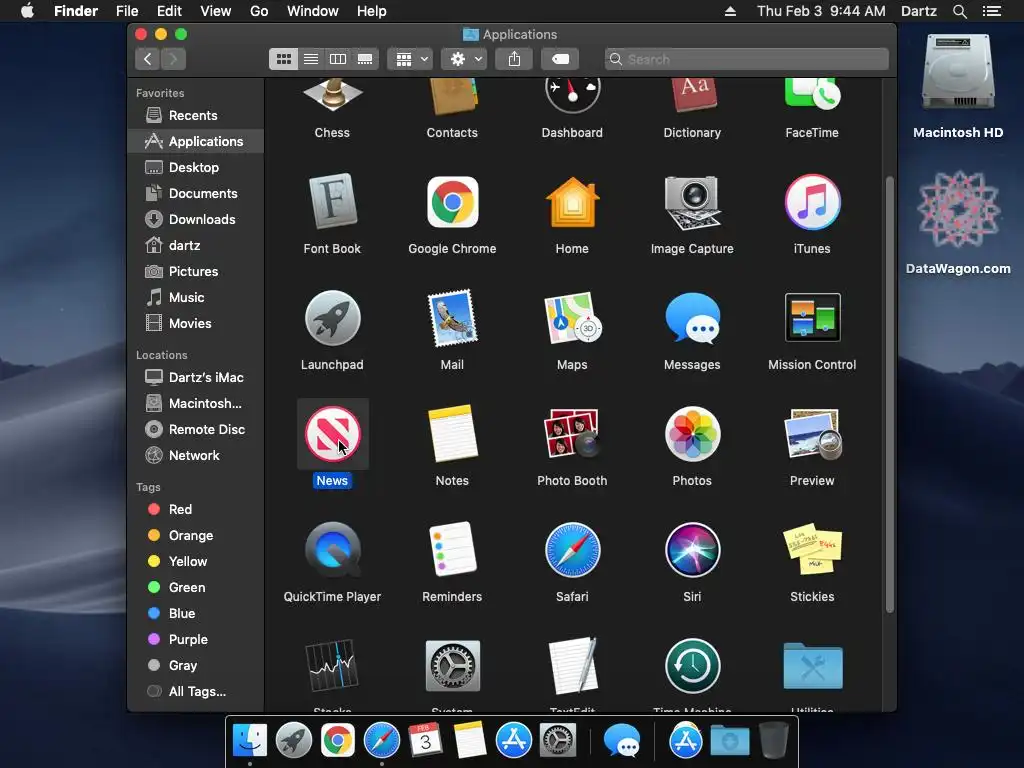Select the Utilities folder icon
The height and width of the screenshot is (768, 1024).
[812, 665]
